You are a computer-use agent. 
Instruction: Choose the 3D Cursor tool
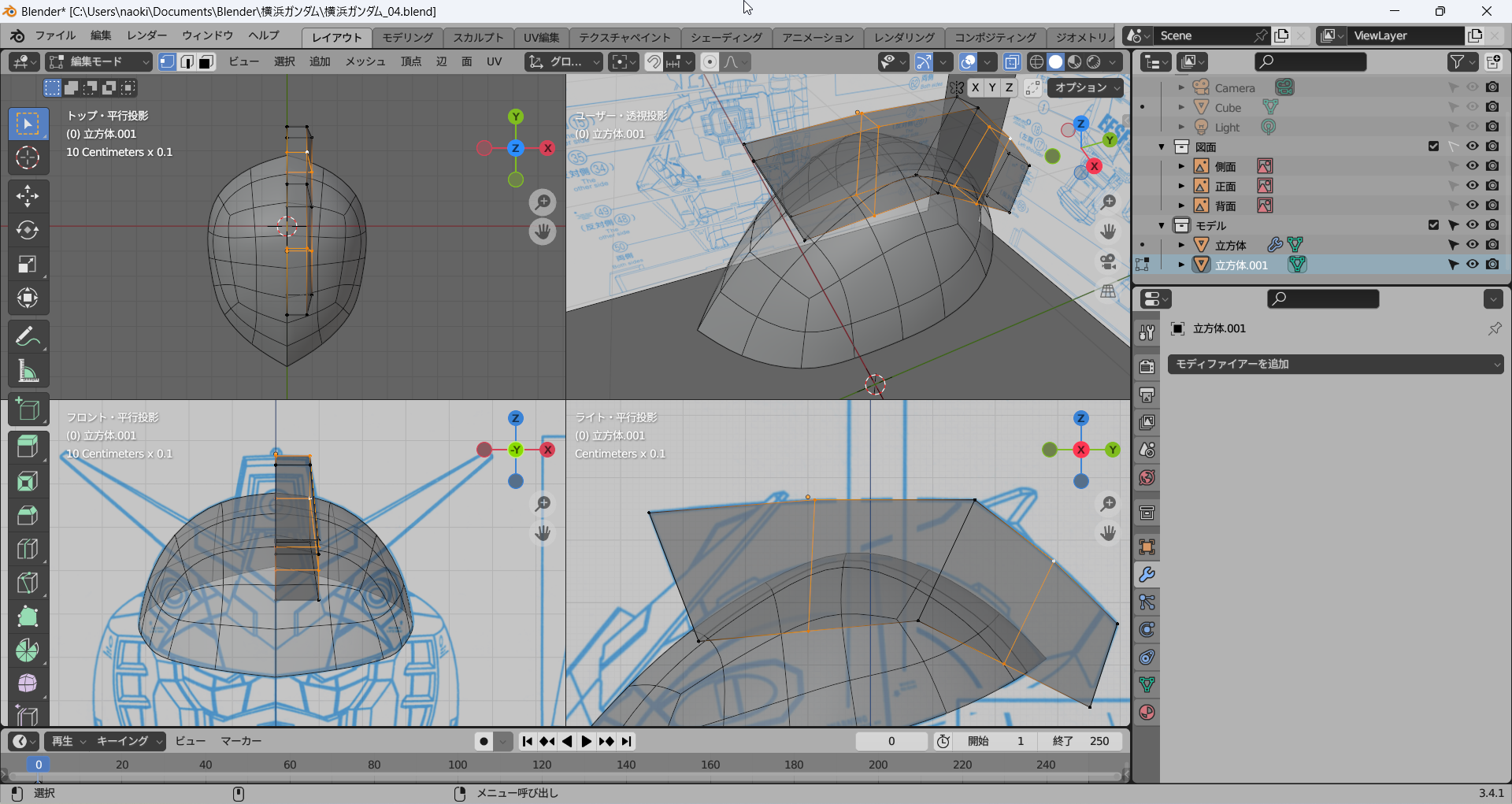point(28,157)
